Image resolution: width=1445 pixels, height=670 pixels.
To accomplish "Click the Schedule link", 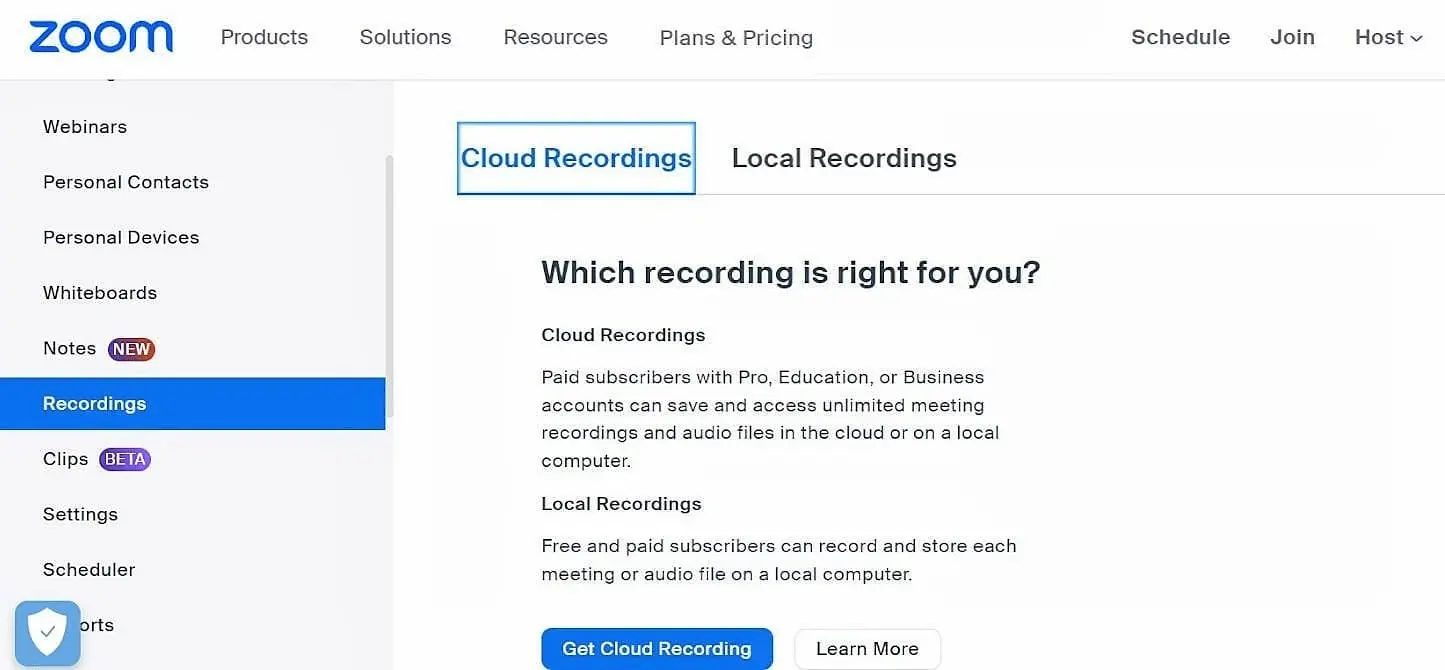I will coord(1180,37).
